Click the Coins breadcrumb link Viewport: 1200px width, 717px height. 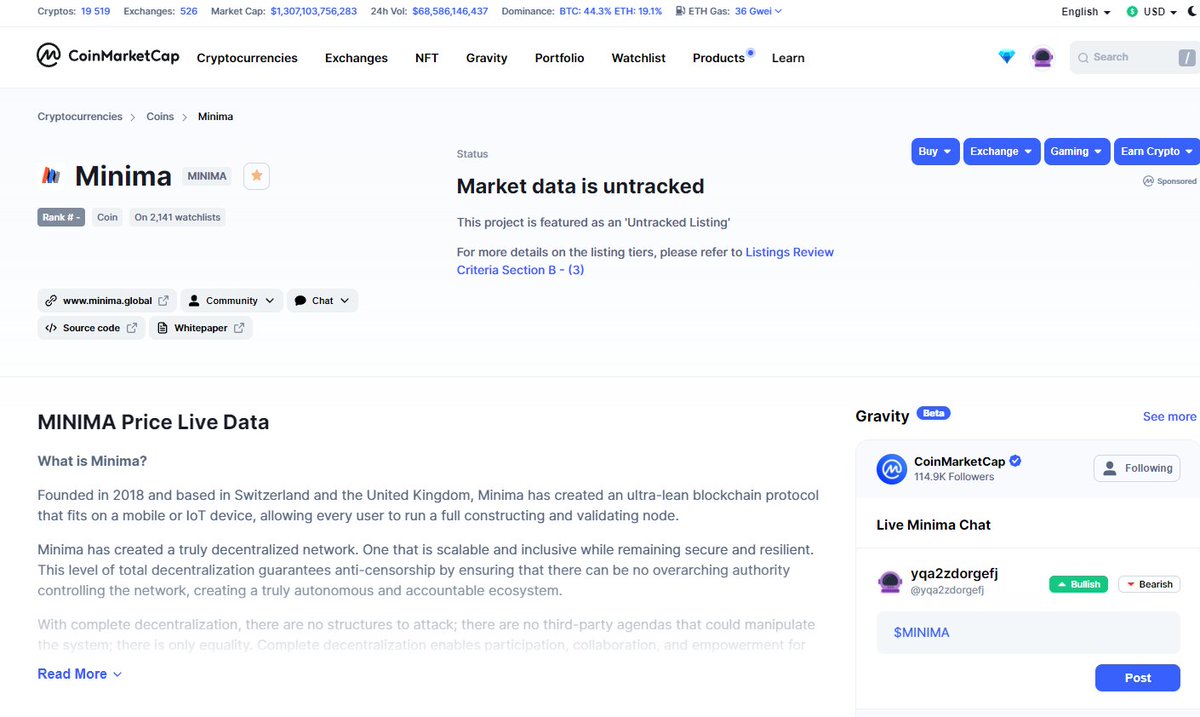tap(160, 117)
